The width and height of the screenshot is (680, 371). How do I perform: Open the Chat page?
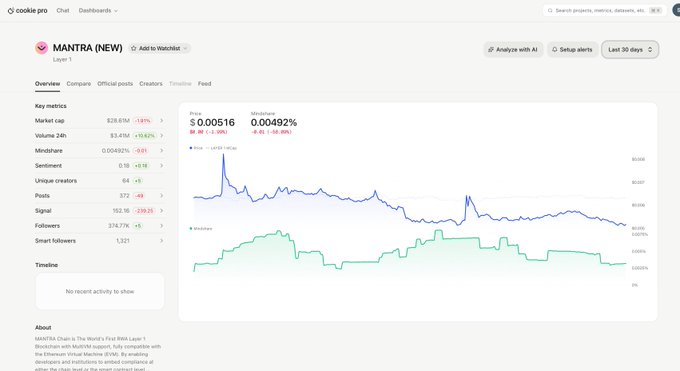coord(63,10)
